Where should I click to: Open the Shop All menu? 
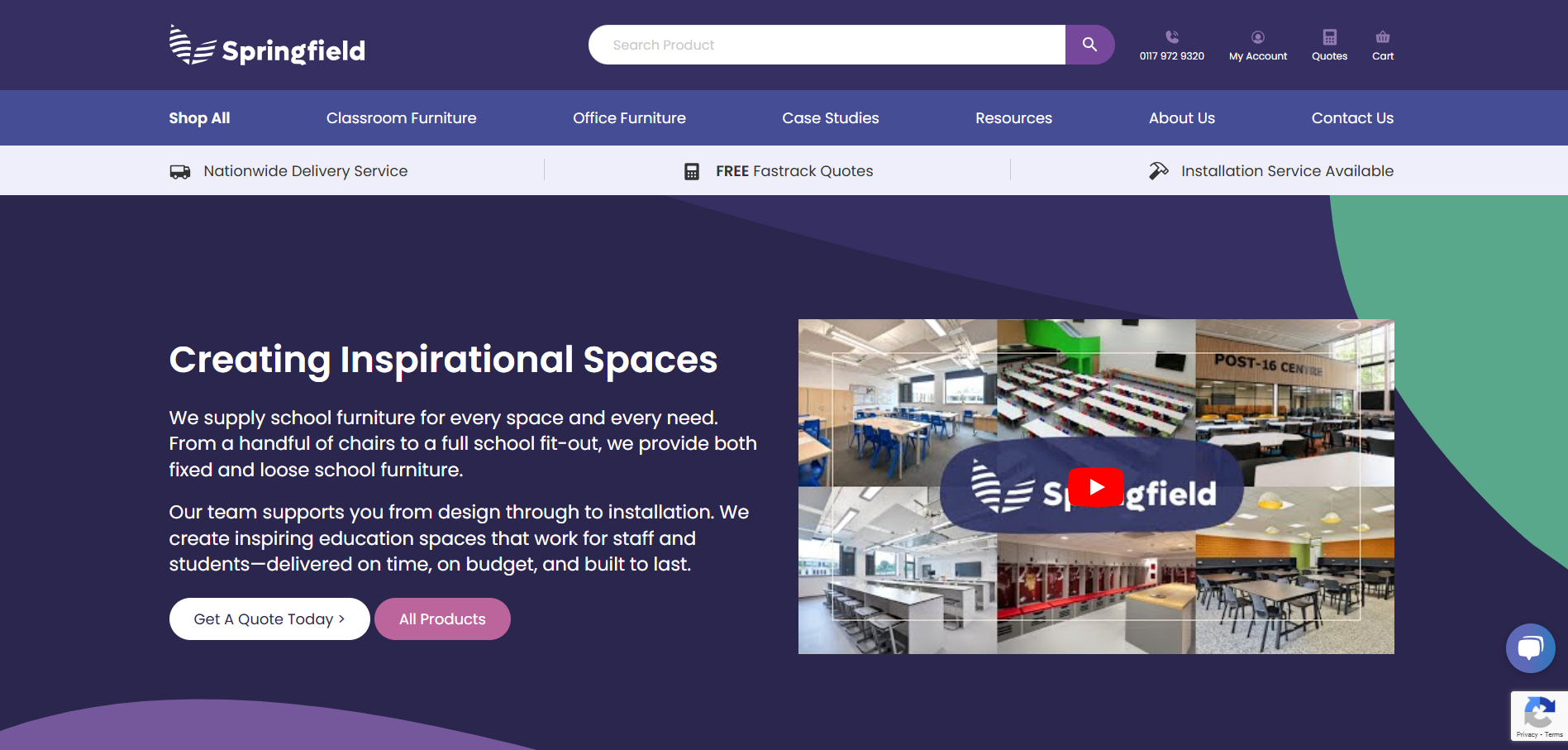[x=199, y=118]
